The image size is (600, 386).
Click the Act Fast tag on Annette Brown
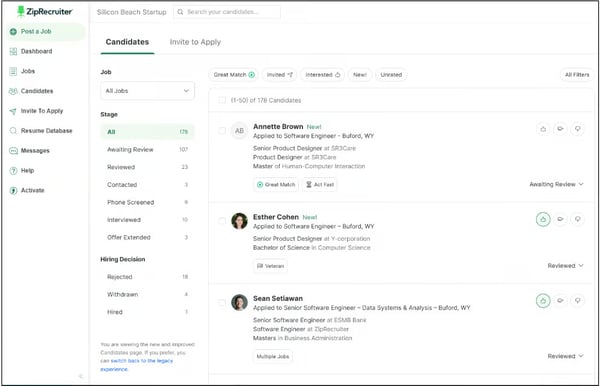coord(320,184)
